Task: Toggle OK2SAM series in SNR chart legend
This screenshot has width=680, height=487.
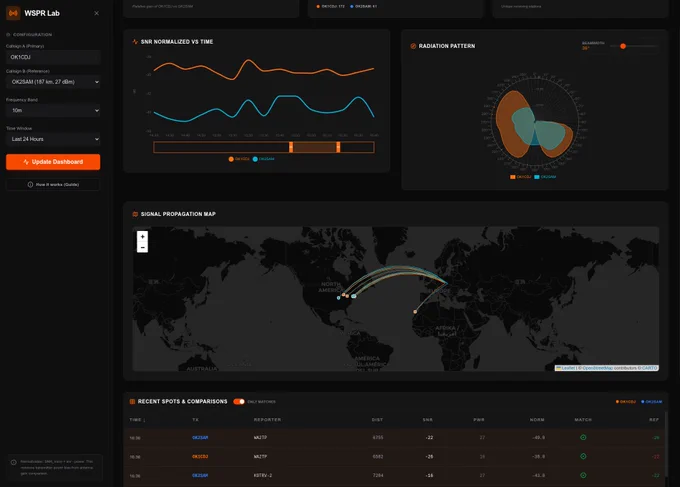Action: pos(264,159)
